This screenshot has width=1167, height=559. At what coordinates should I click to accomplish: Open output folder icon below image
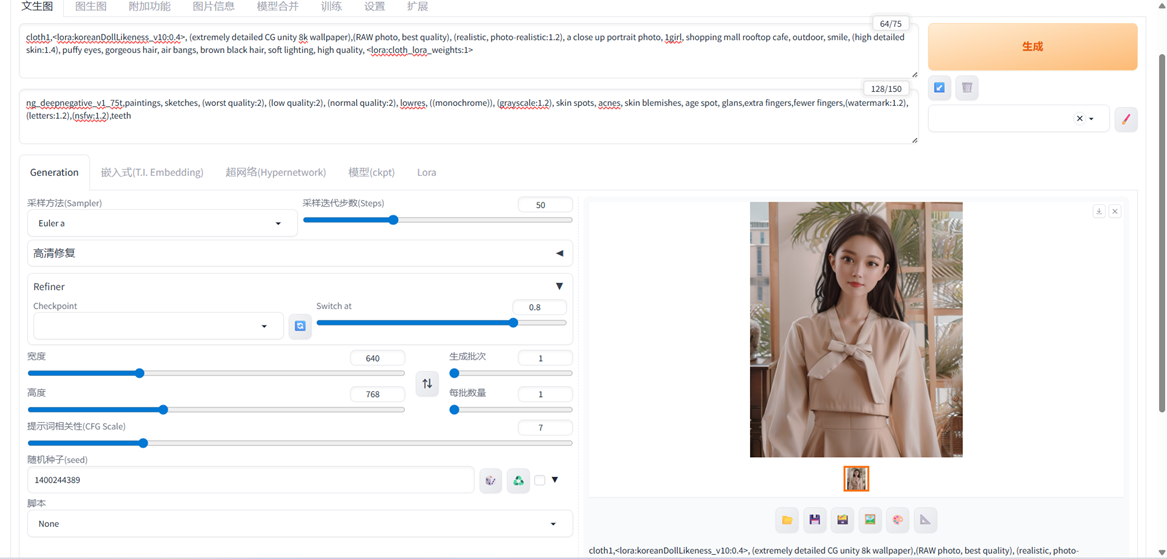click(787, 520)
